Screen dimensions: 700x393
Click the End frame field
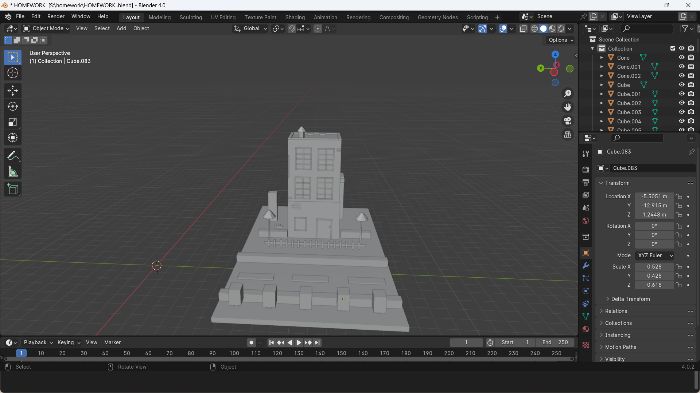point(555,342)
